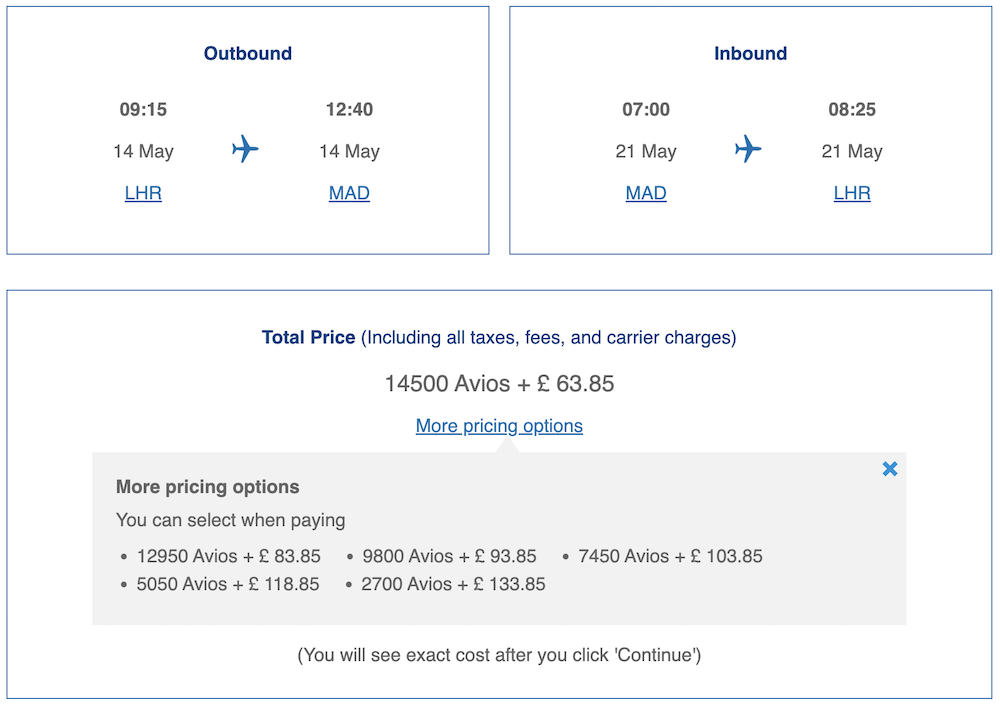Image resolution: width=1000 pixels, height=706 pixels.
Task: Click the inbound flight airplane icon
Action: pyautogui.click(x=748, y=150)
